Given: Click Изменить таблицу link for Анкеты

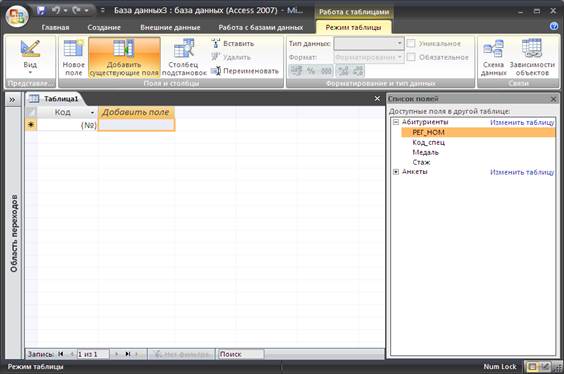Looking at the screenshot, I should pos(522,172).
